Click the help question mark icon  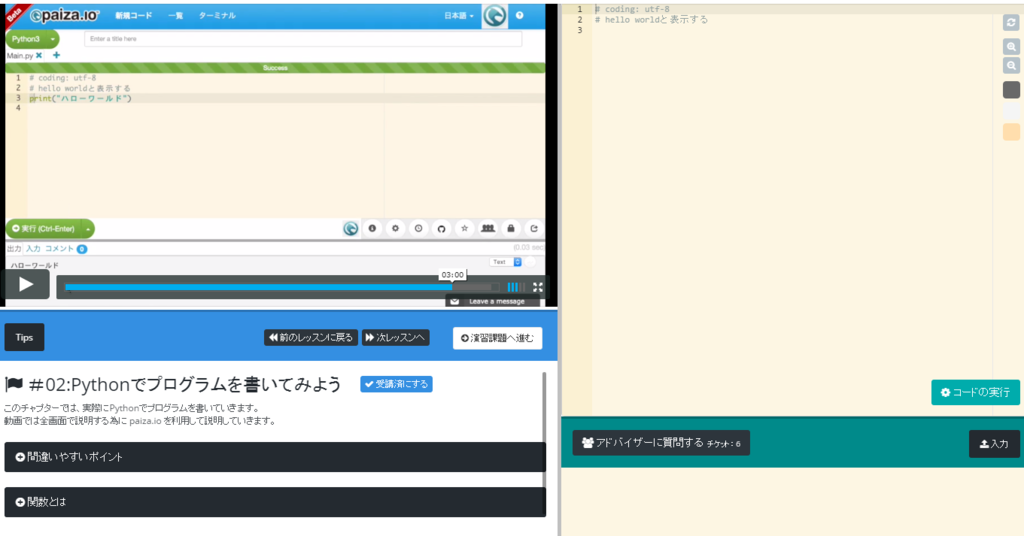coord(520,16)
